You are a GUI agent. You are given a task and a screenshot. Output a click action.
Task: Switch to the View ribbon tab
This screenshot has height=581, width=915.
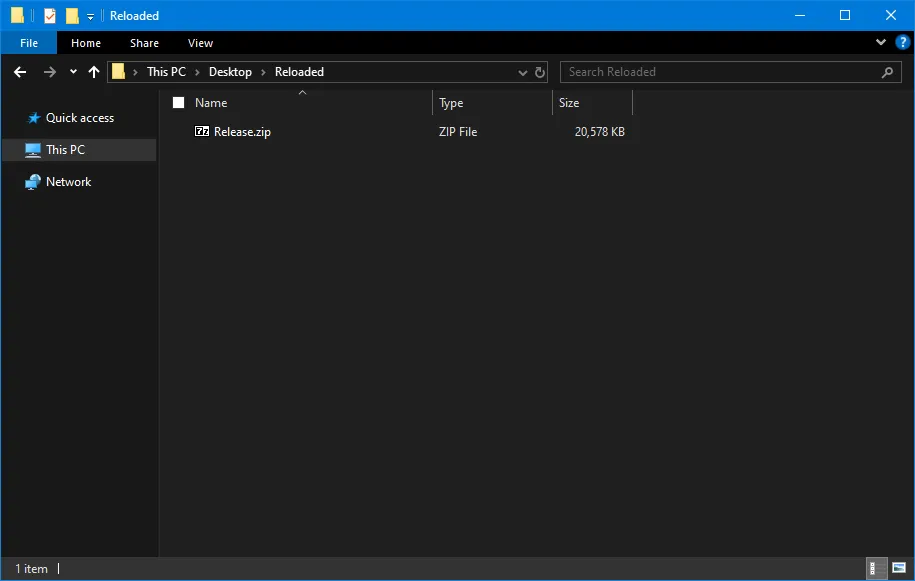pos(200,43)
